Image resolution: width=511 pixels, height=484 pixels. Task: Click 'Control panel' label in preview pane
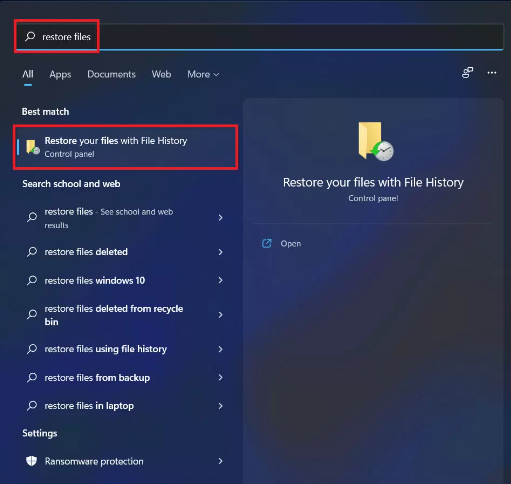[x=373, y=198]
